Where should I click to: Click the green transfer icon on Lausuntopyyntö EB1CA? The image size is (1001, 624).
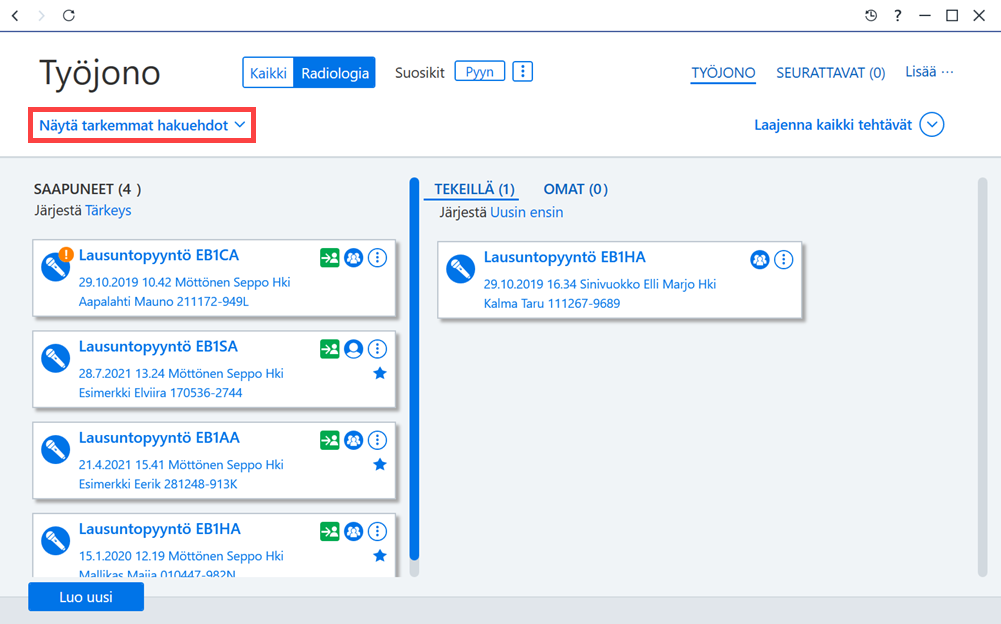coord(329,258)
